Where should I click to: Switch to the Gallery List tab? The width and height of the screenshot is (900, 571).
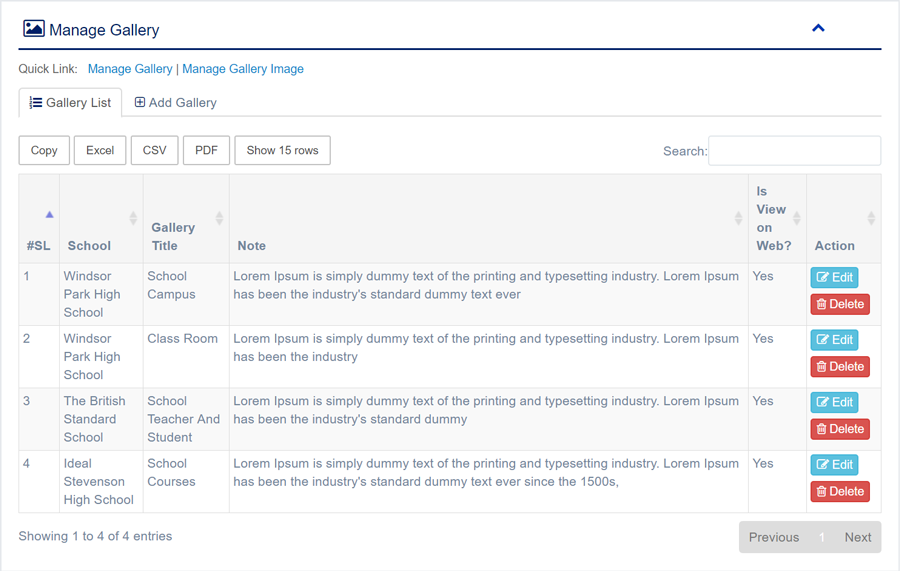click(x=70, y=102)
